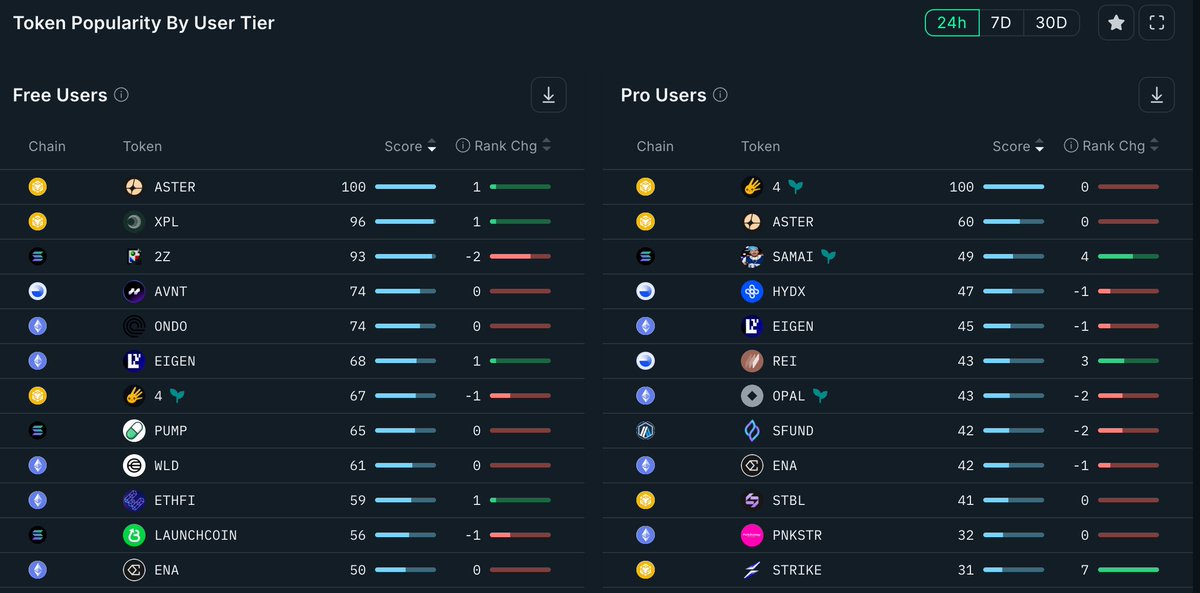
Task: Open fullscreen view of the panel
Action: [1157, 23]
